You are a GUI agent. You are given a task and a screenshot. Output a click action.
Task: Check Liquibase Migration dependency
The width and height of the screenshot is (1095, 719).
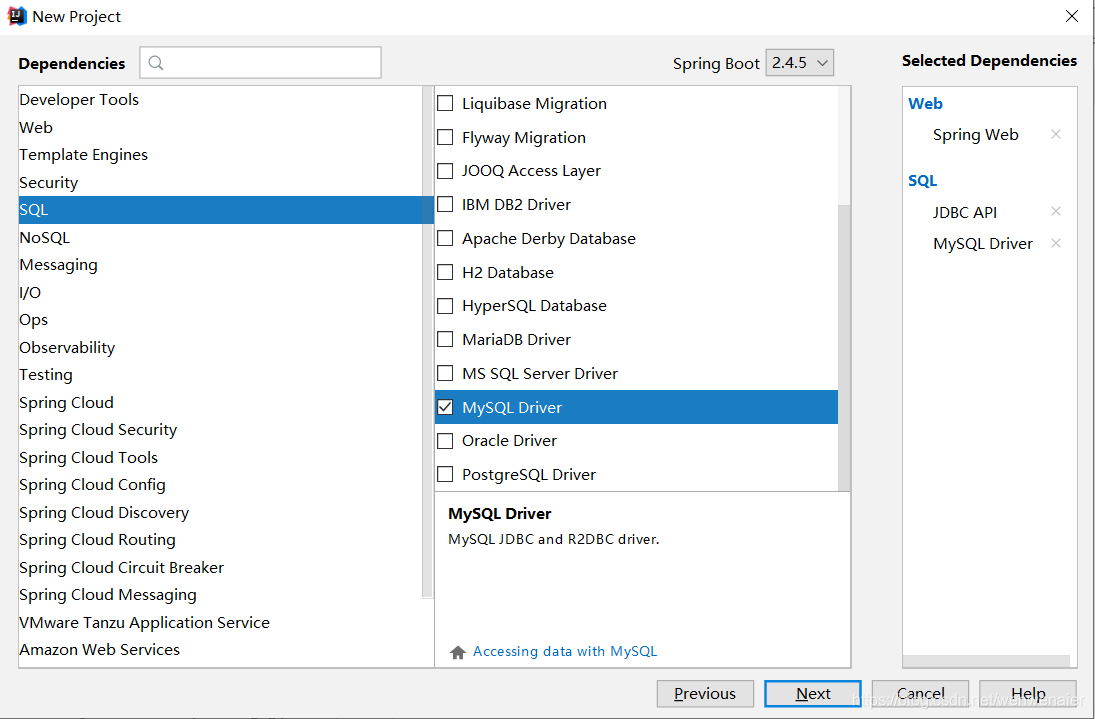pos(445,103)
